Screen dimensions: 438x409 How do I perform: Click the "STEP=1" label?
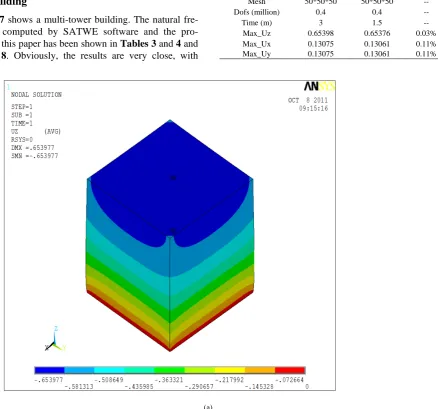(x=22, y=107)
